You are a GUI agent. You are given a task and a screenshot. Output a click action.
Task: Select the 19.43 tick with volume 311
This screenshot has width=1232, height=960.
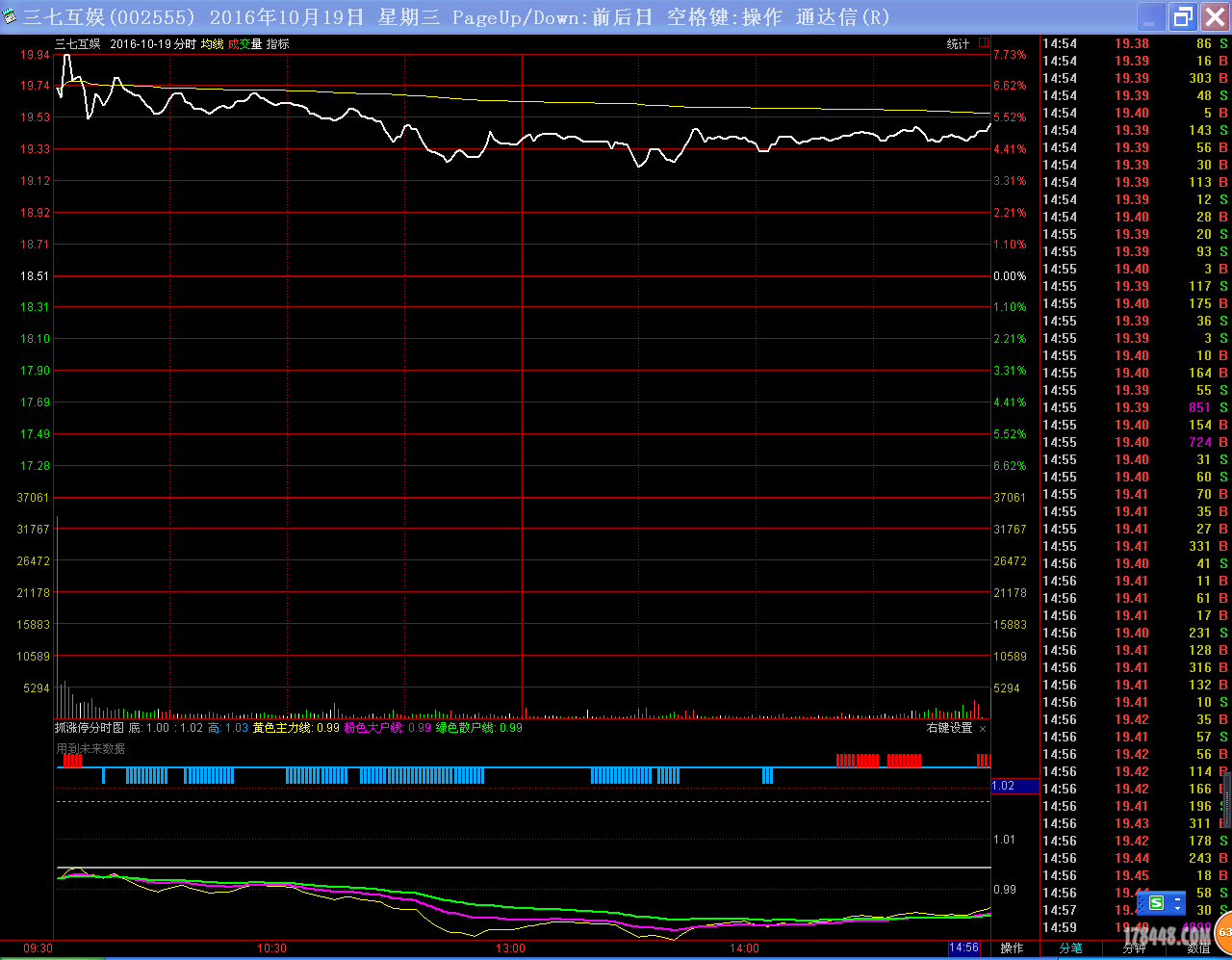1136,823
